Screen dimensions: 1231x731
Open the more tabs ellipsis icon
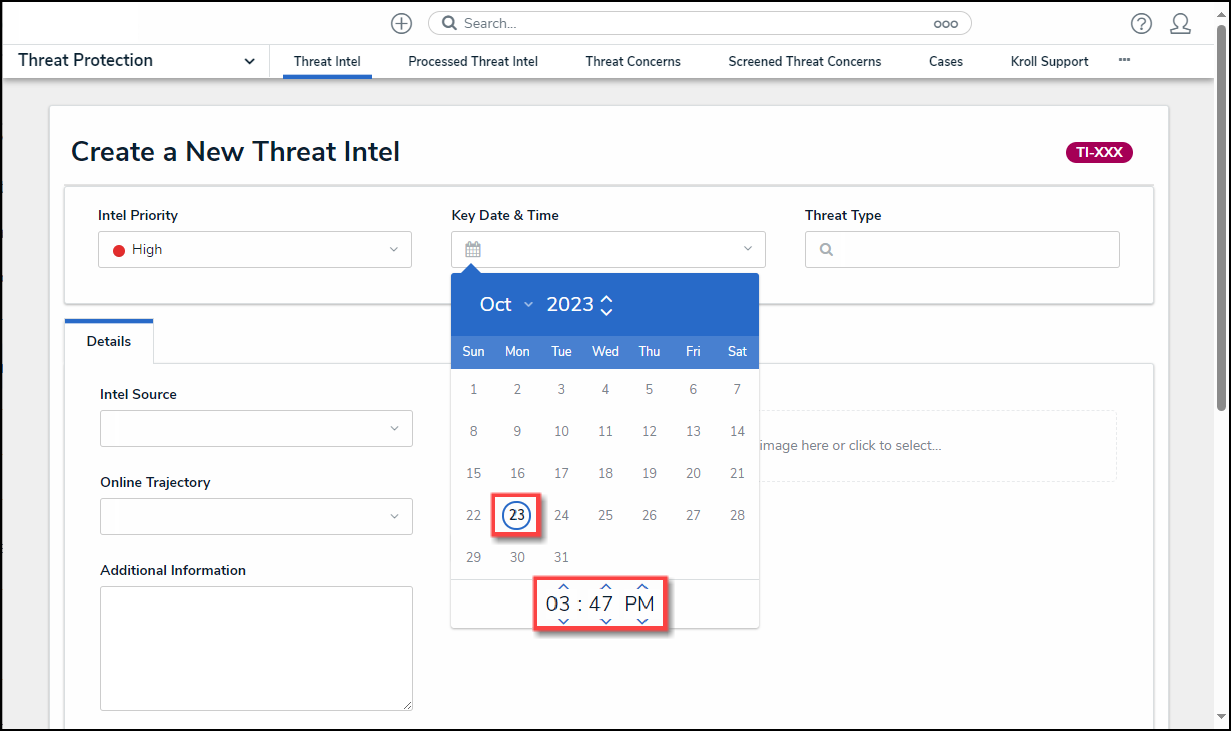click(1124, 60)
